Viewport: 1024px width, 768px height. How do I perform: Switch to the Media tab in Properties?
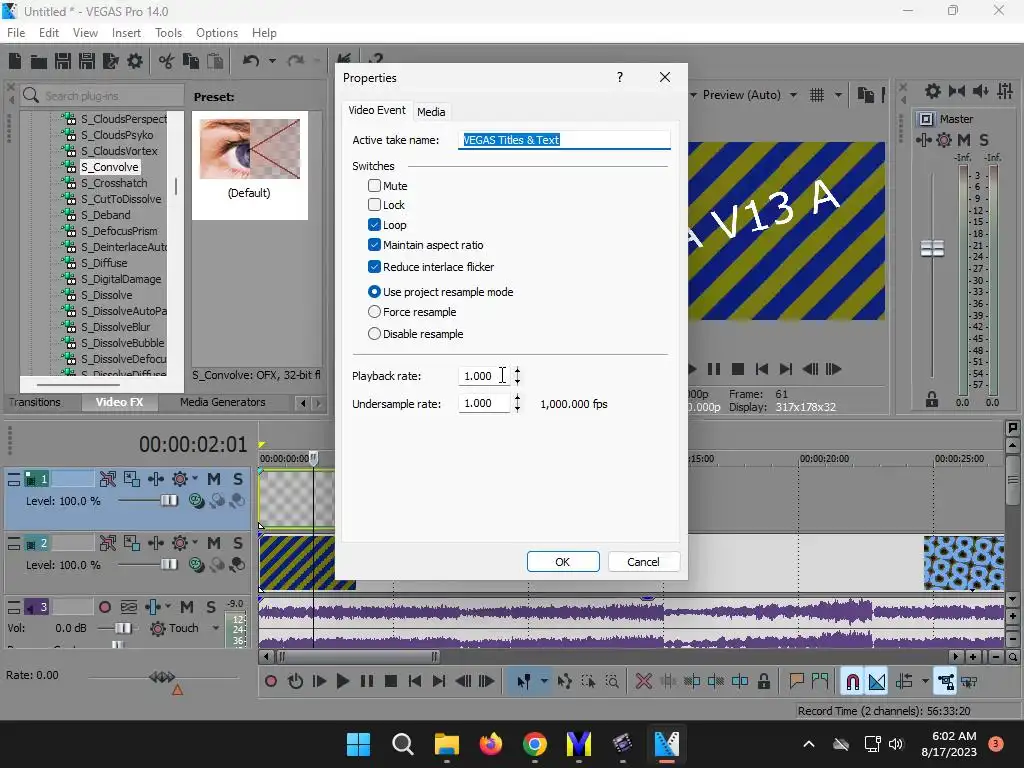pyautogui.click(x=431, y=112)
